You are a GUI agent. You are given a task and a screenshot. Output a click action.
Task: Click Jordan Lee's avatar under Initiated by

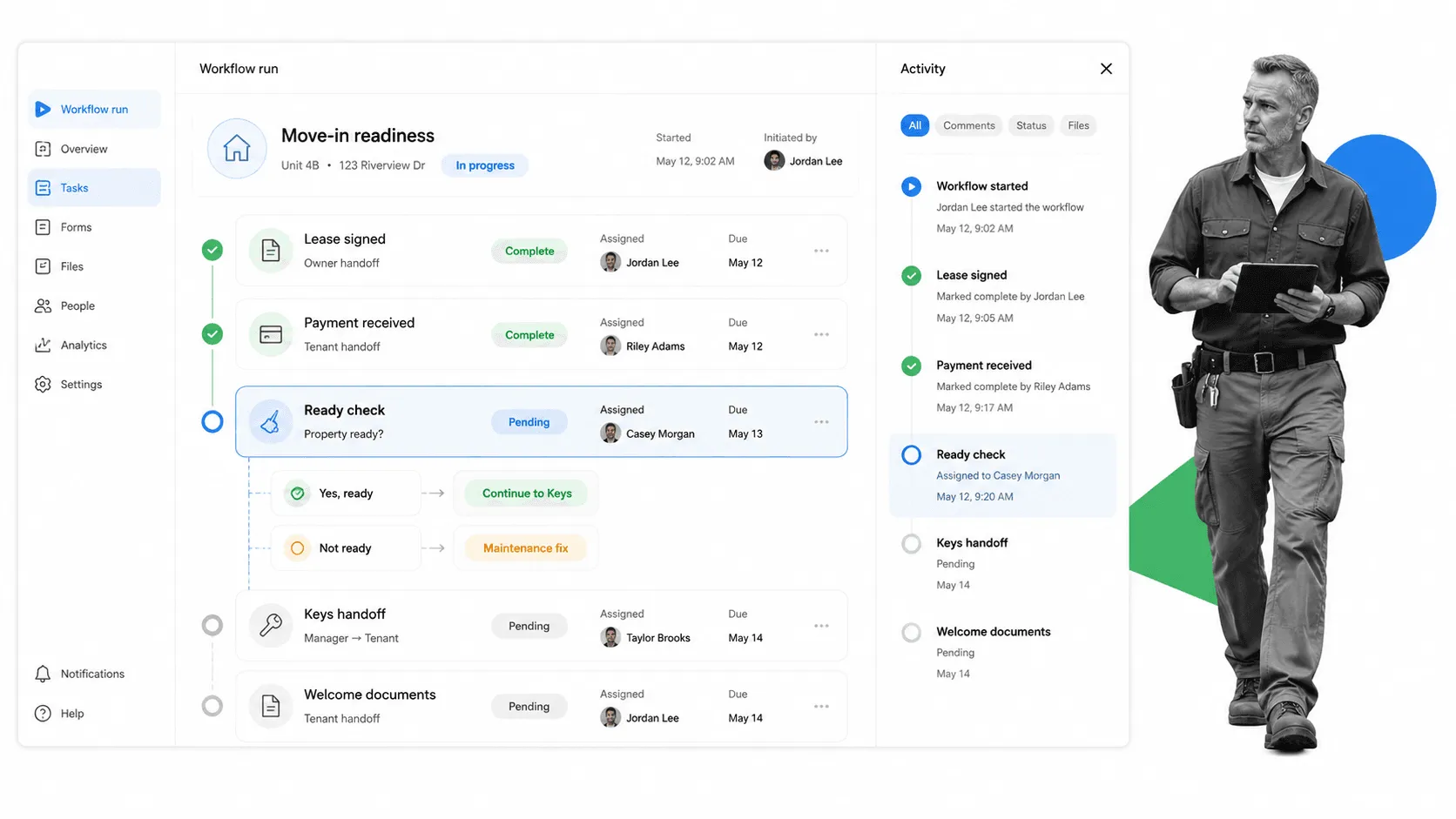[x=774, y=161]
